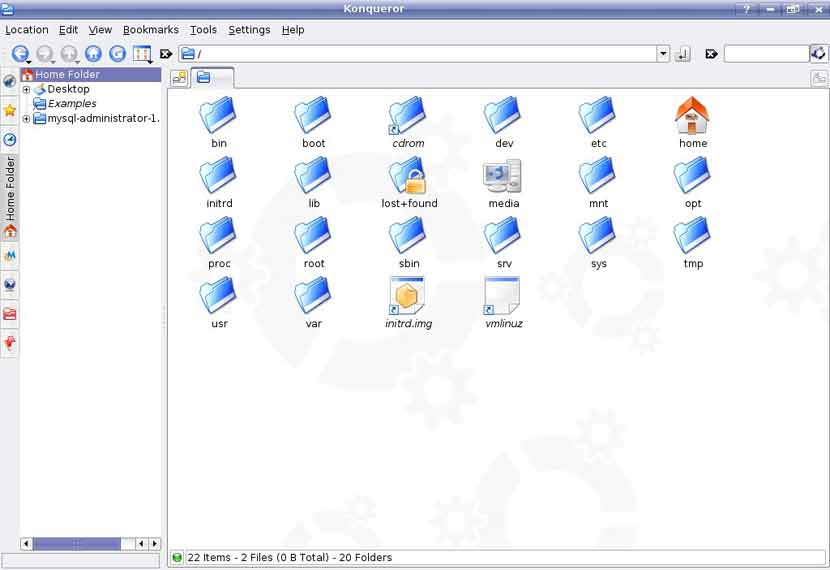Open the View menu

click(100, 30)
